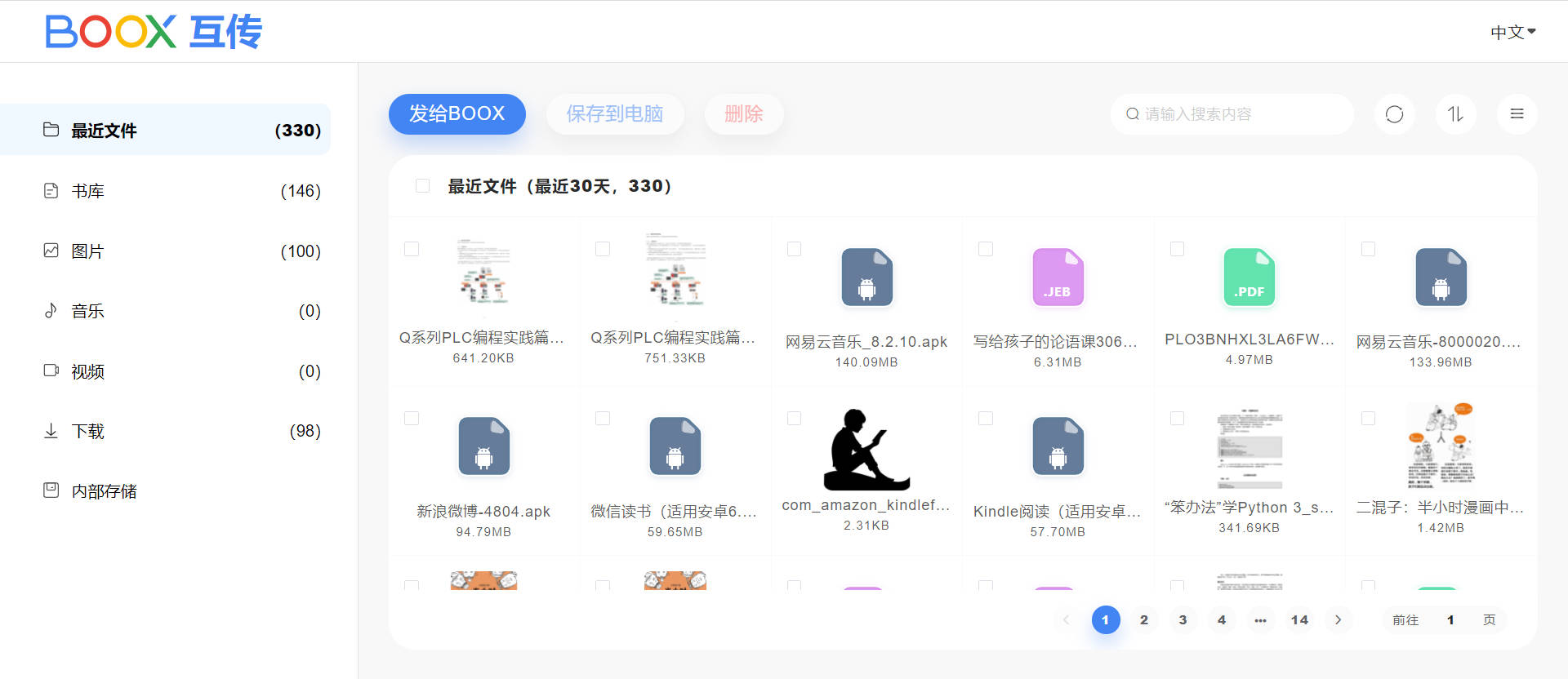
Task: Click the 发给BOOX button
Action: [x=457, y=114]
